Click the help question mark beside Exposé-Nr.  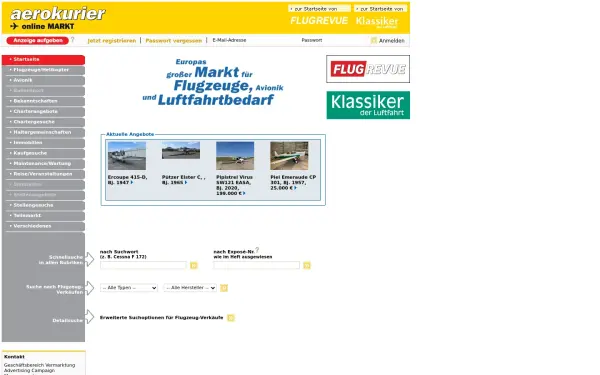coord(257,249)
